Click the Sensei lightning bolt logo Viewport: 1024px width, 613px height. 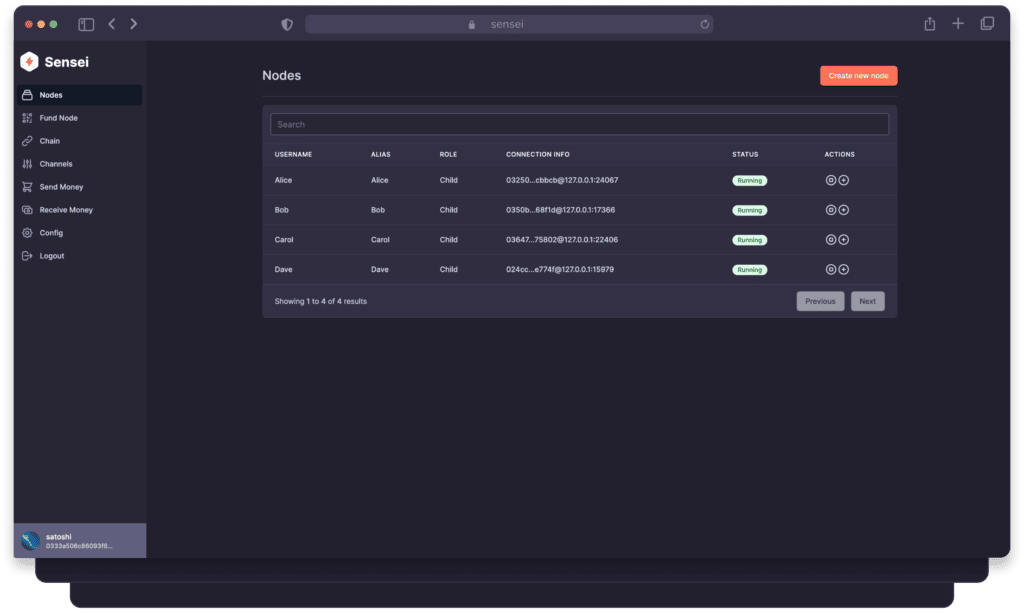(29, 62)
